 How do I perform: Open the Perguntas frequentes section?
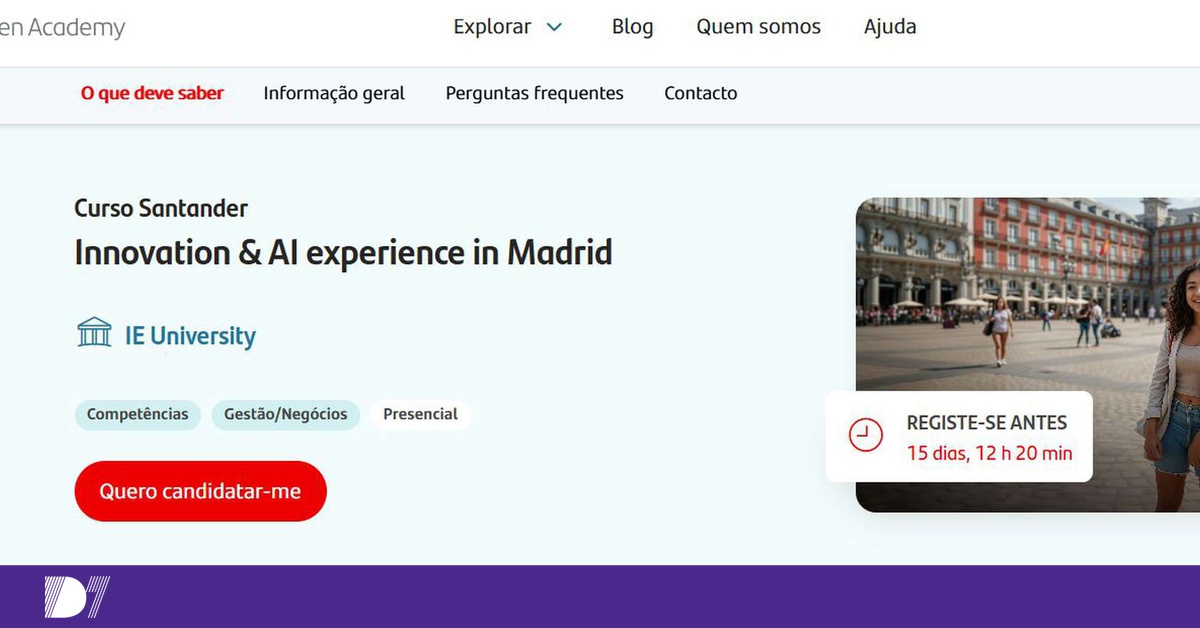pyautogui.click(x=535, y=93)
